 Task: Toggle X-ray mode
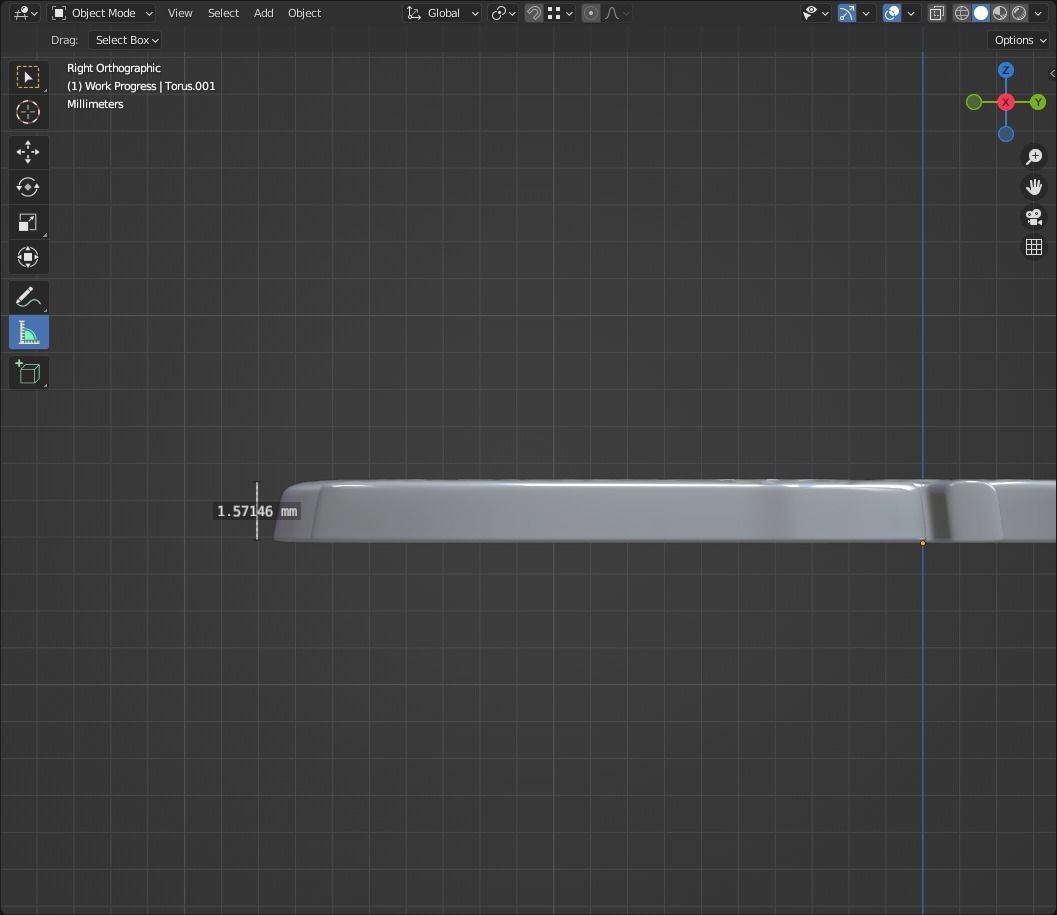(937, 13)
